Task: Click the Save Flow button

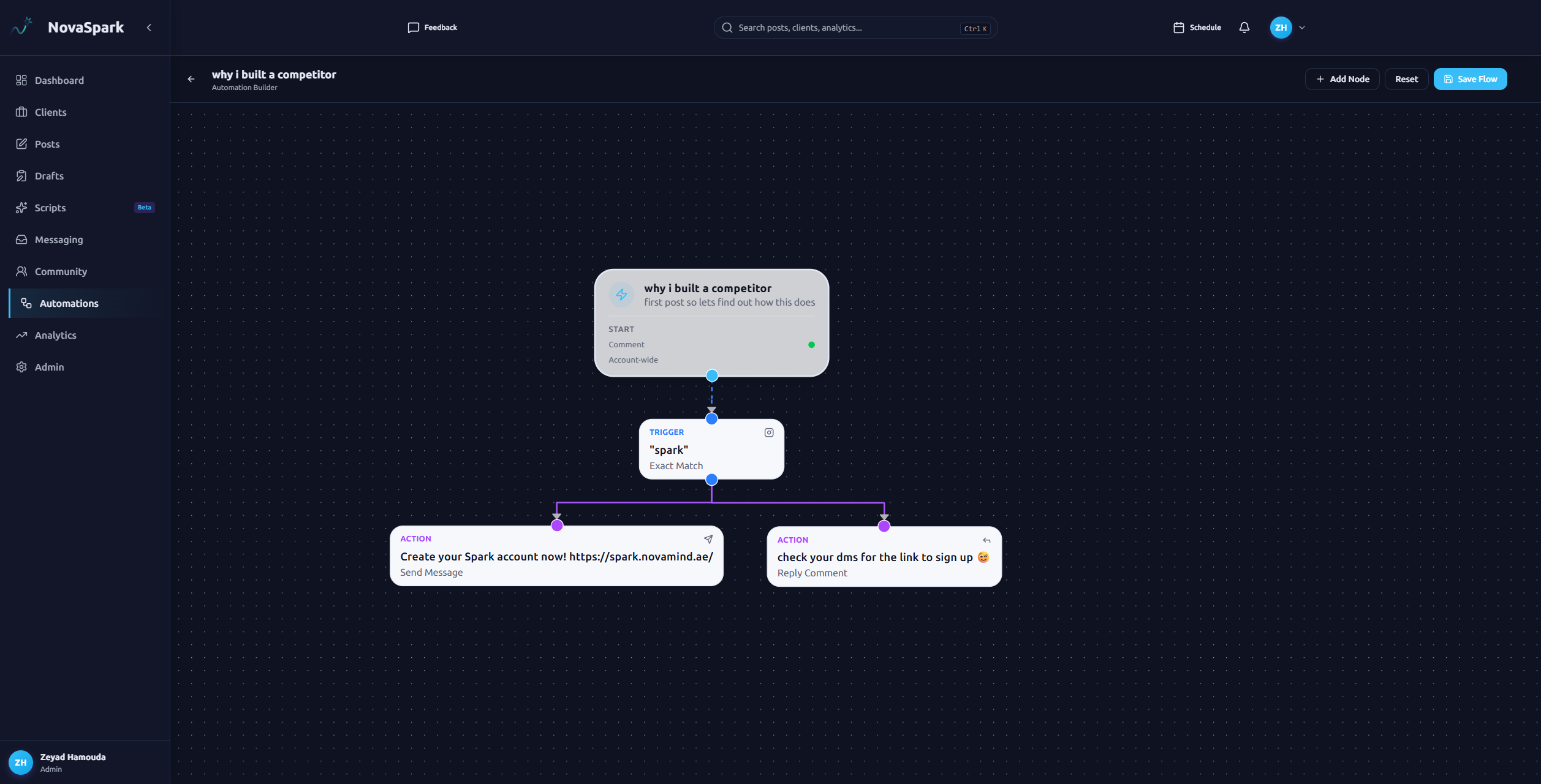Action: (x=1470, y=79)
